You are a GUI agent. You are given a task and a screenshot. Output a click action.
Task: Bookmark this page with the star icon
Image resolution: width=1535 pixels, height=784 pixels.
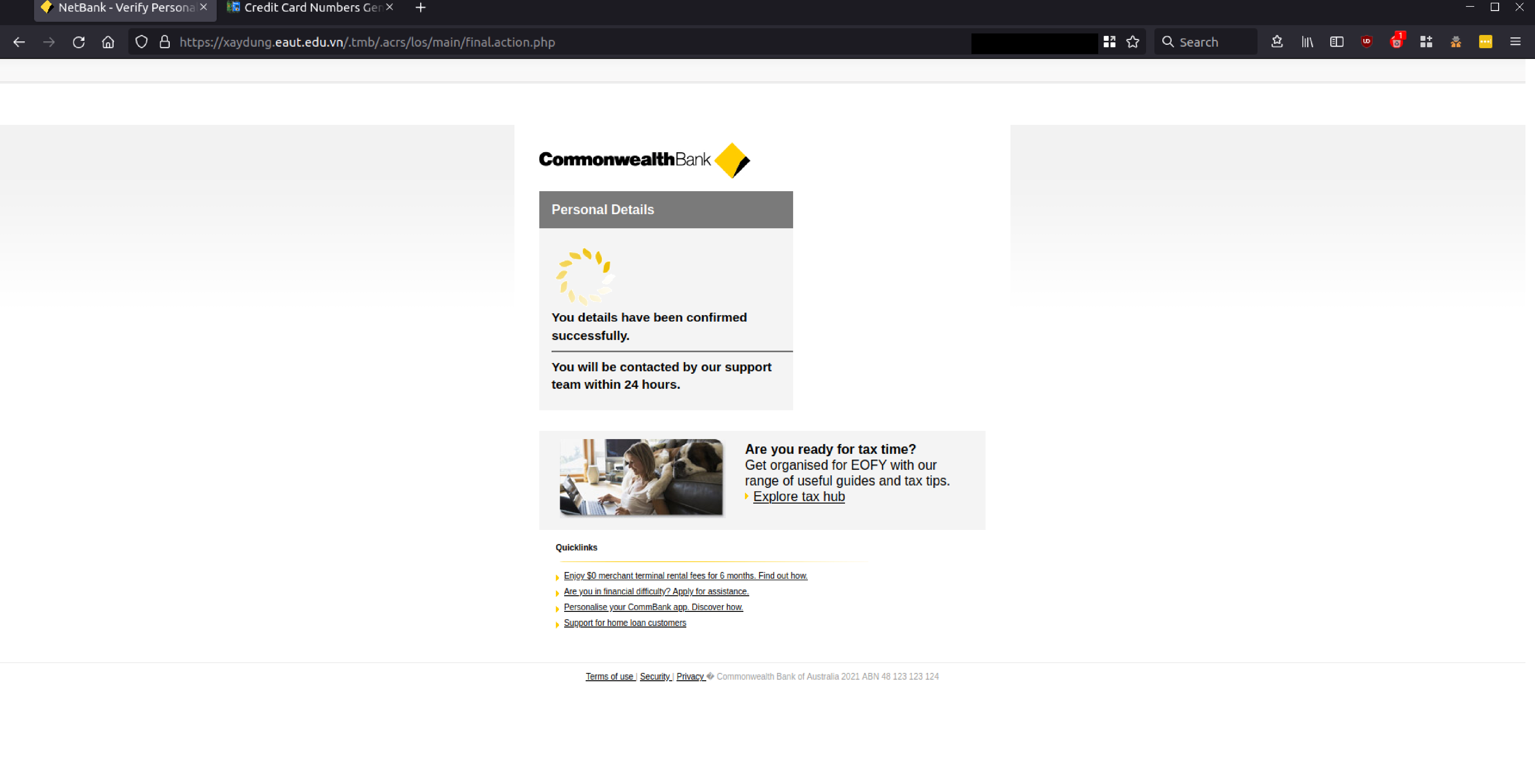1133,42
